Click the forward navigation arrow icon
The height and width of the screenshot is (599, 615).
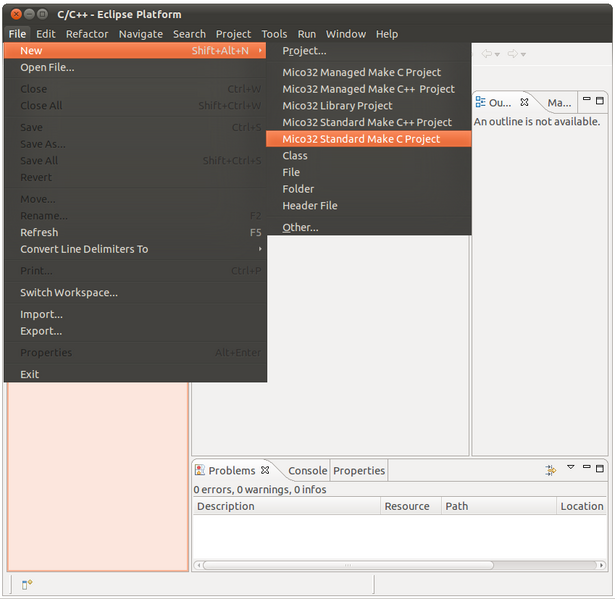pyautogui.click(x=513, y=54)
